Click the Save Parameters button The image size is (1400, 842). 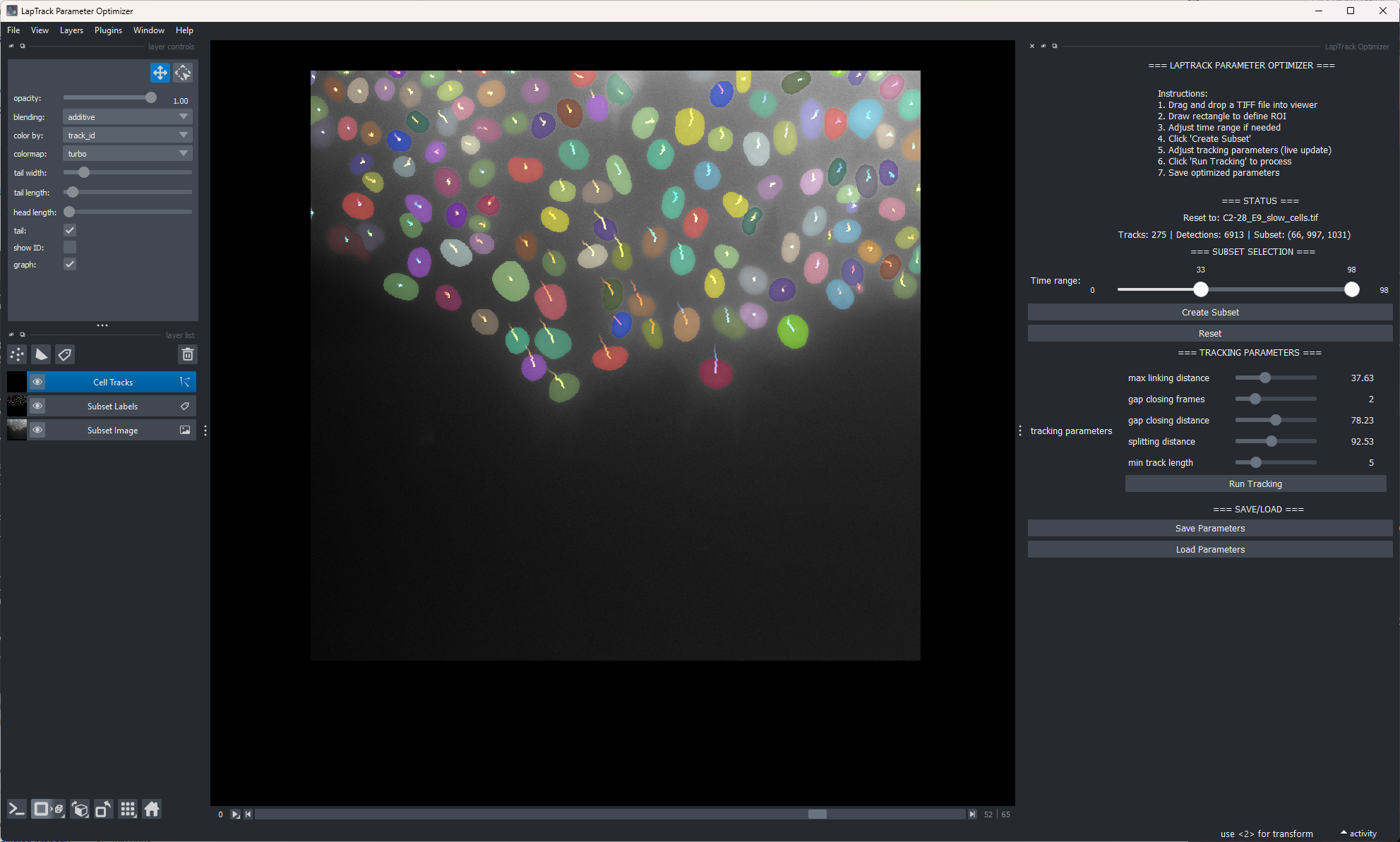1209,528
